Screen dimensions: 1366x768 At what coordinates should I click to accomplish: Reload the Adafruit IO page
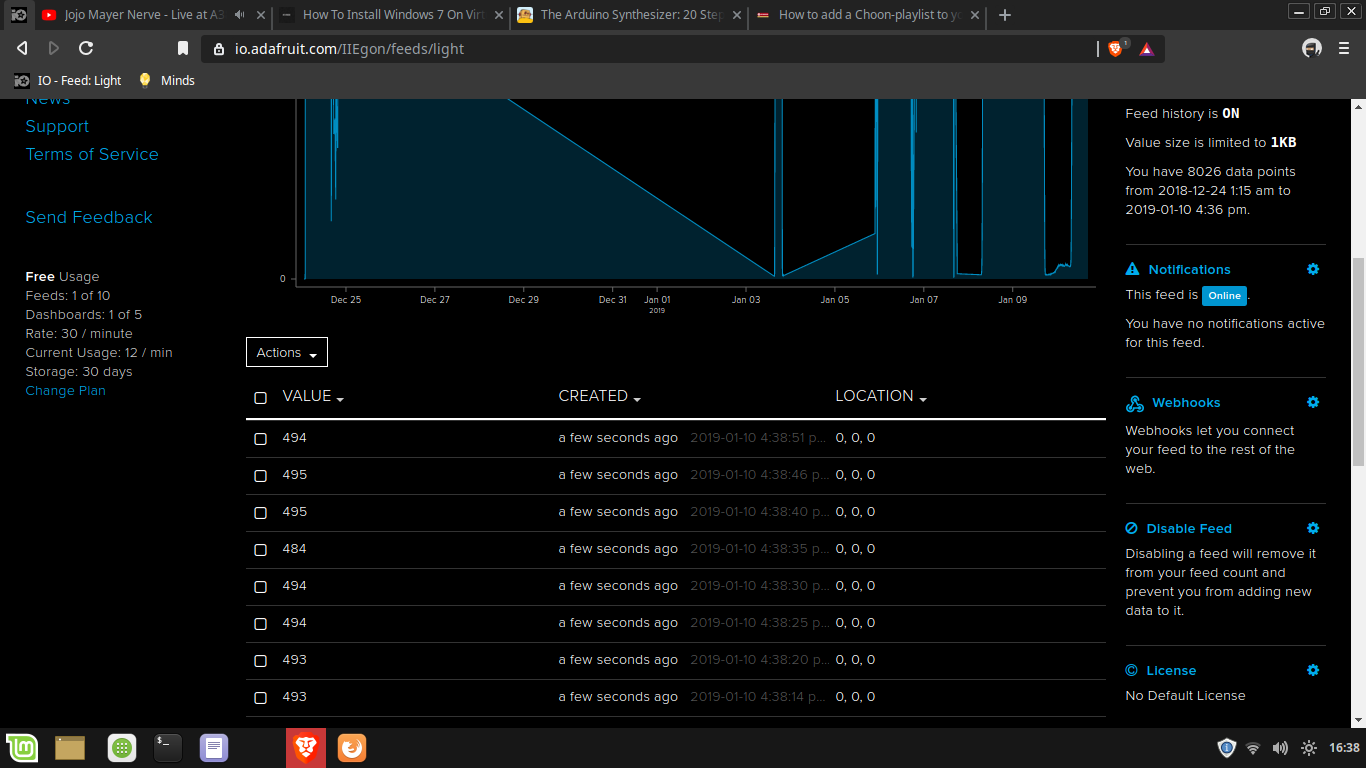pos(86,48)
